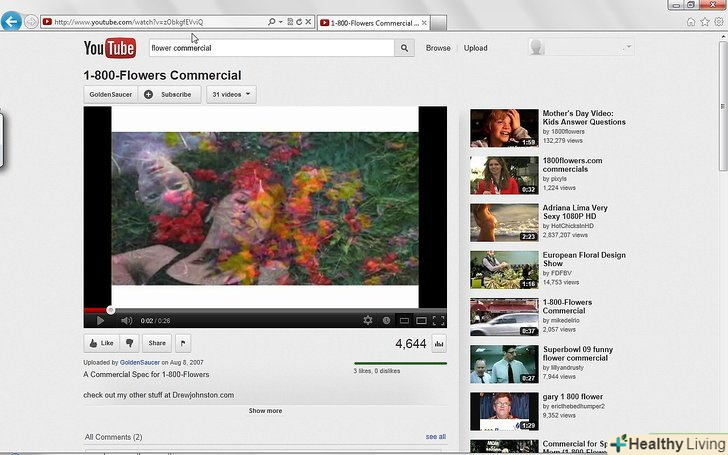Screen dimensions: 728x455
Task: Like the video with thumbs up
Action: point(101,343)
